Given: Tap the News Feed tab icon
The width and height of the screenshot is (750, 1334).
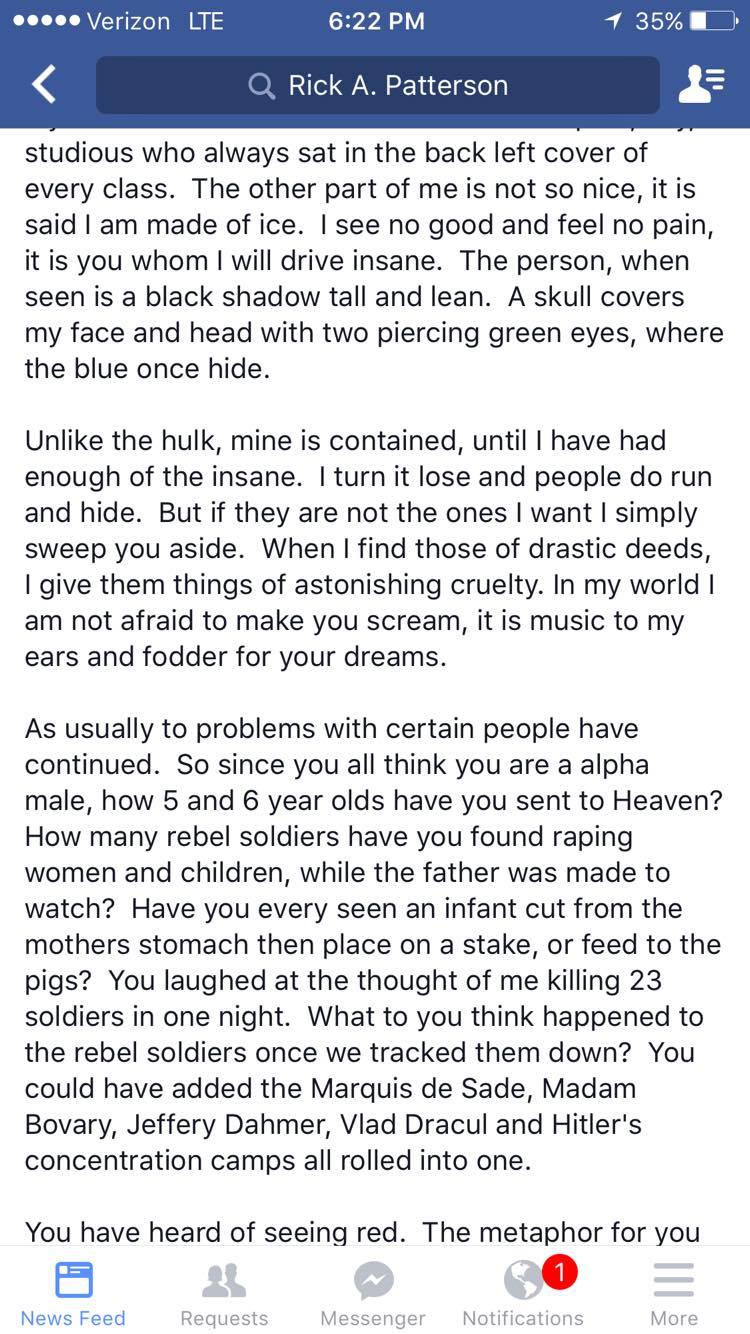Looking at the screenshot, I should pyautogui.click(x=73, y=1280).
